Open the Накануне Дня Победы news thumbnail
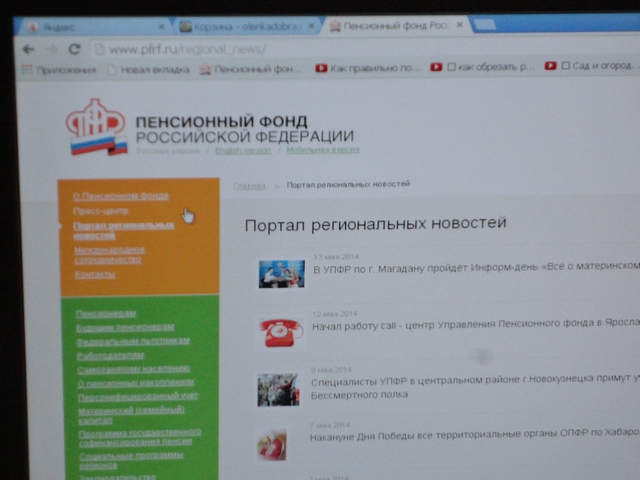The width and height of the screenshot is (640, 480). tap(271, 445)
